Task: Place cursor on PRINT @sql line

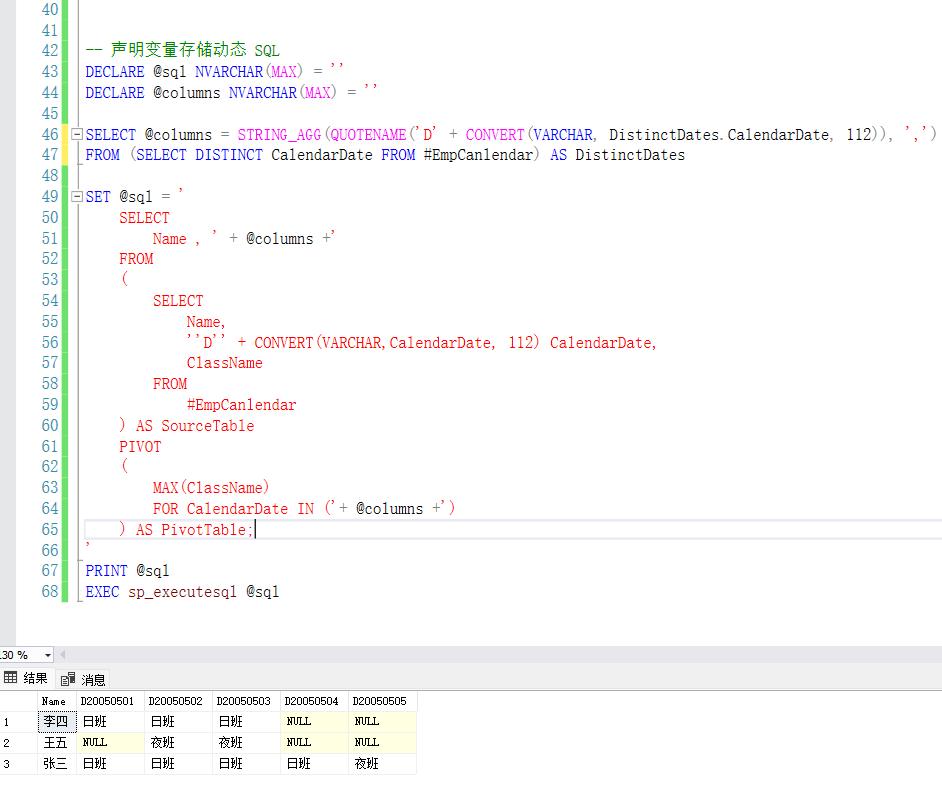Action: [127, 571]
